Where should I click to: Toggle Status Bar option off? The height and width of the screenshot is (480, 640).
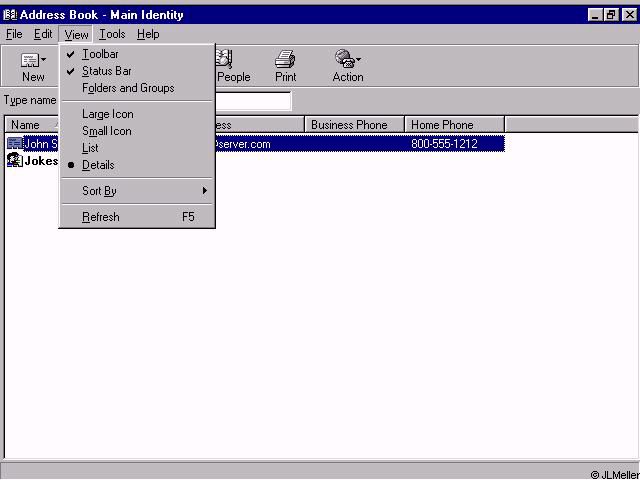(x=106, y=71)
